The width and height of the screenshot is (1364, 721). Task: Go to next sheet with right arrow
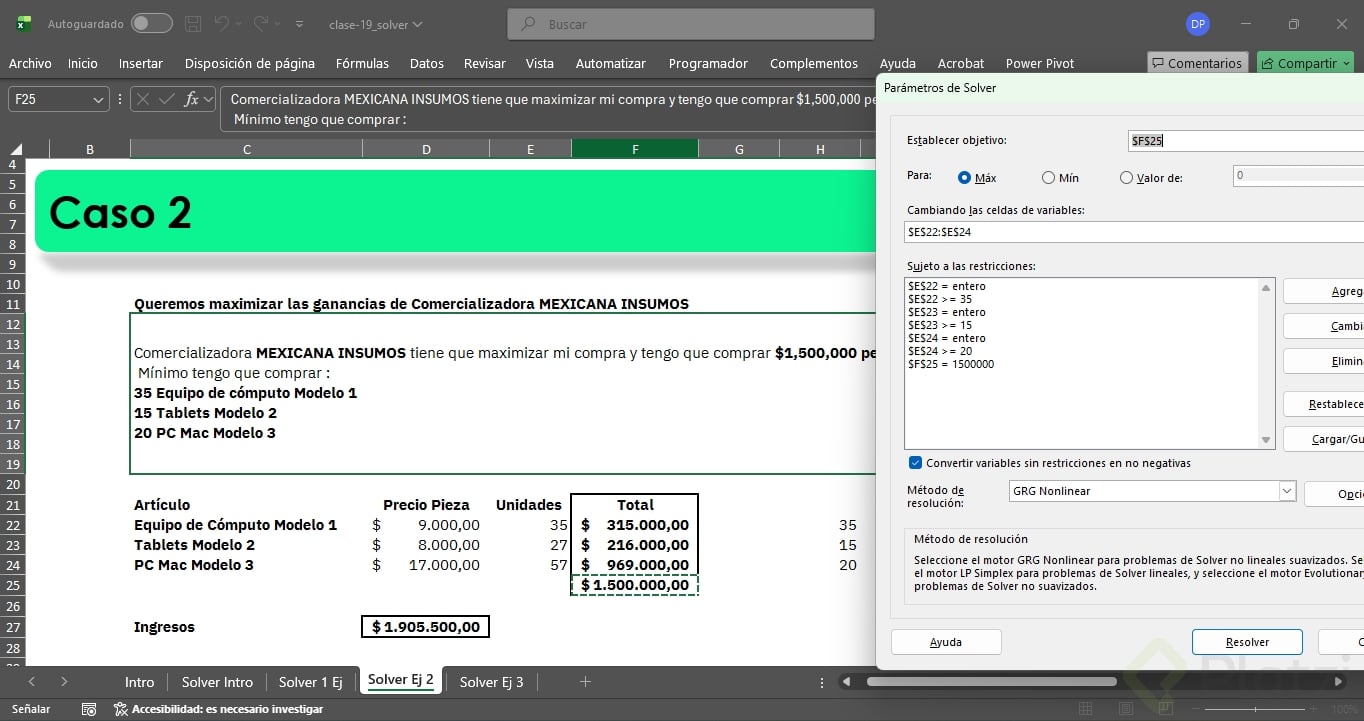point(64,682)
